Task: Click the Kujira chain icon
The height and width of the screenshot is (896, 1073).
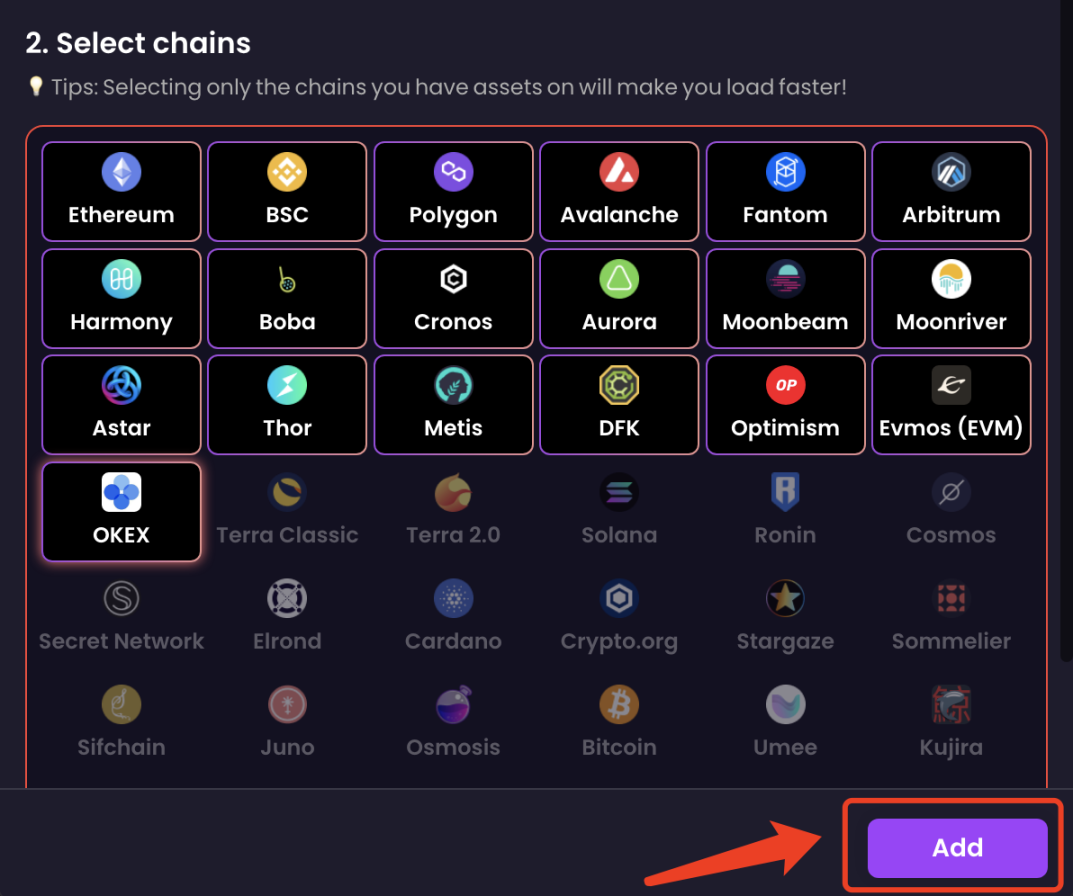Action: [x=951, y=705]
